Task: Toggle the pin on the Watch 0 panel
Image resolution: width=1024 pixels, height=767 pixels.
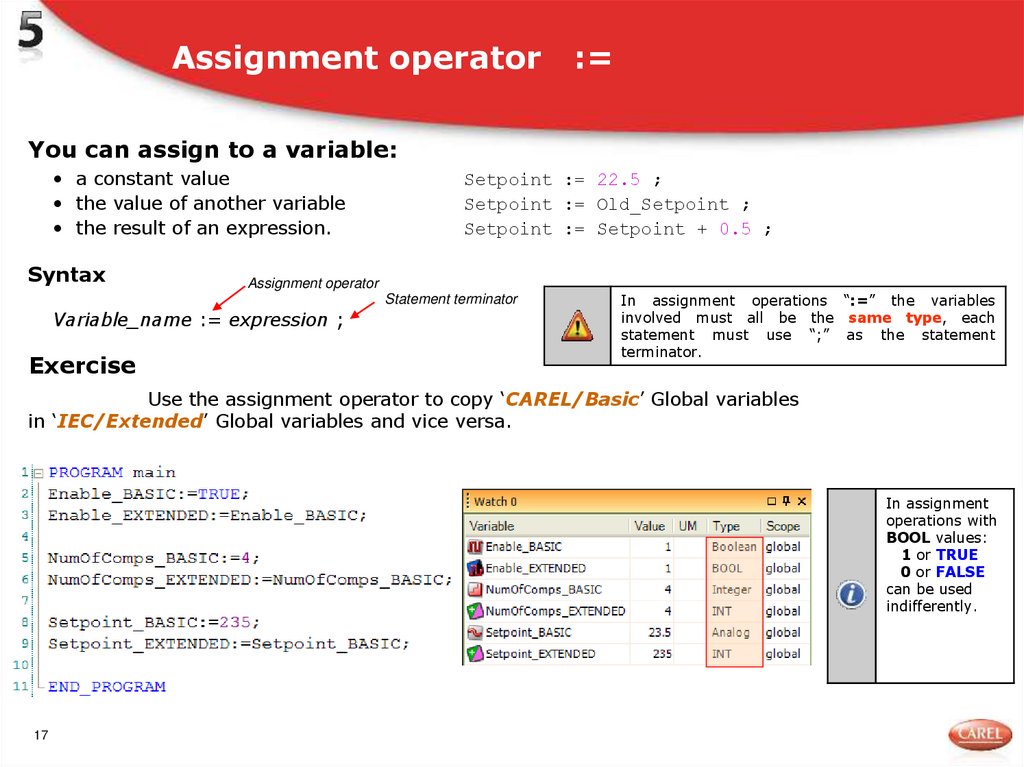Action: tap(786, 501)
